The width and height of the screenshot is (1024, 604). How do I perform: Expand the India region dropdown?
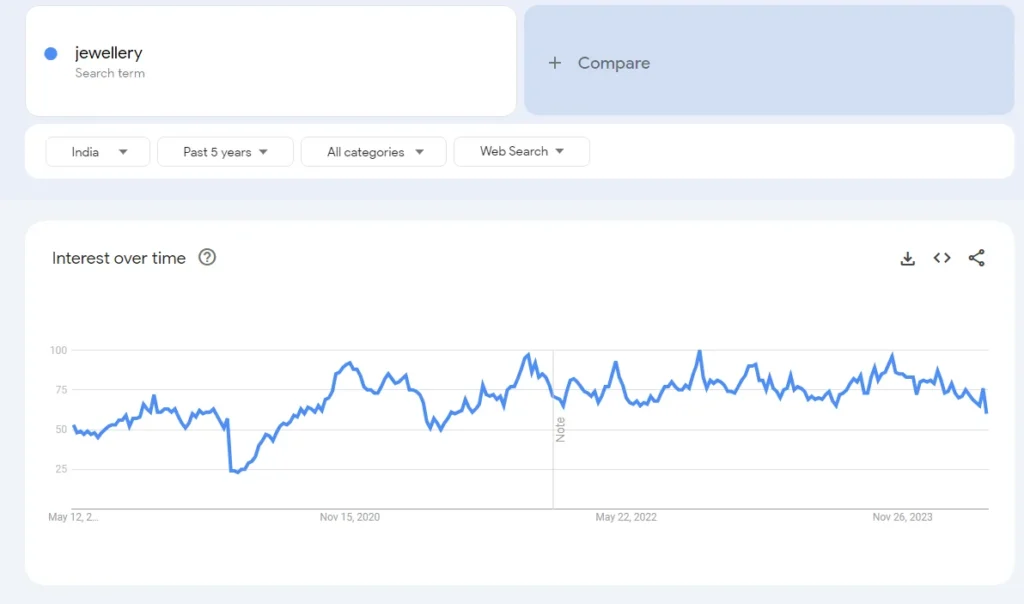(98, 152)
